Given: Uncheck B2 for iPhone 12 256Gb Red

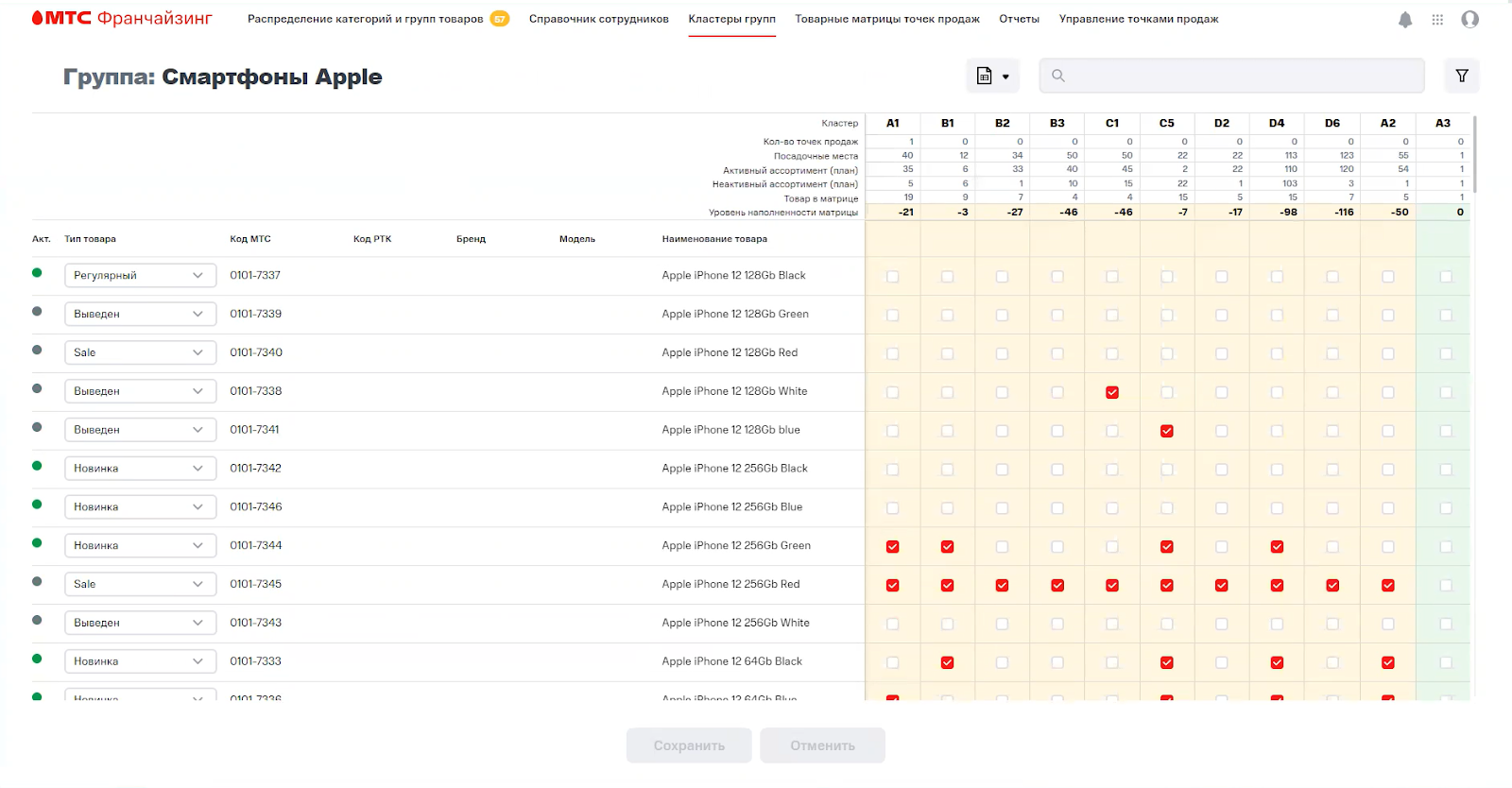Looking at the screenshot, I should tap(1003, 586).
